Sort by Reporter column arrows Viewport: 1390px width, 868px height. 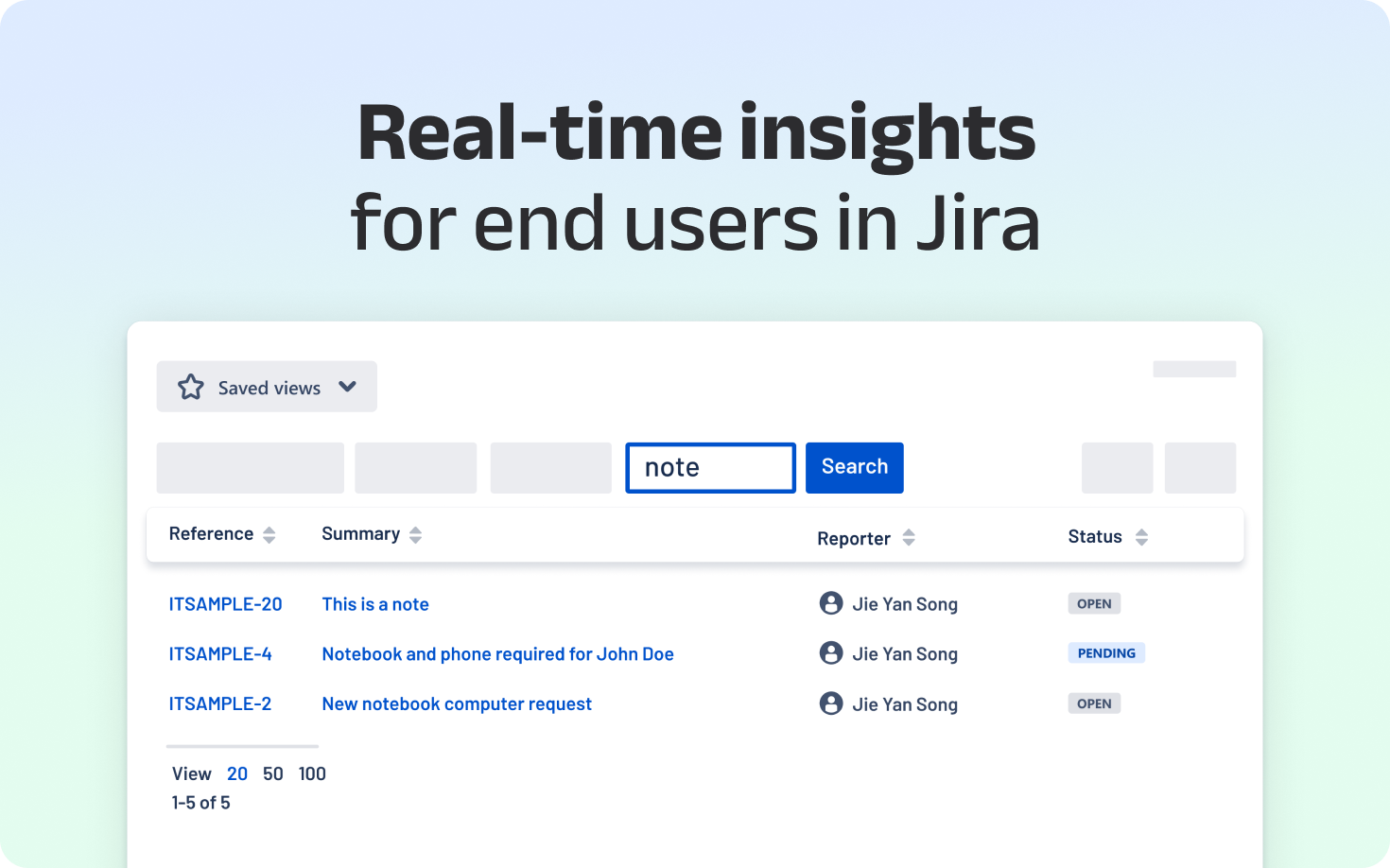pos(909,538)
